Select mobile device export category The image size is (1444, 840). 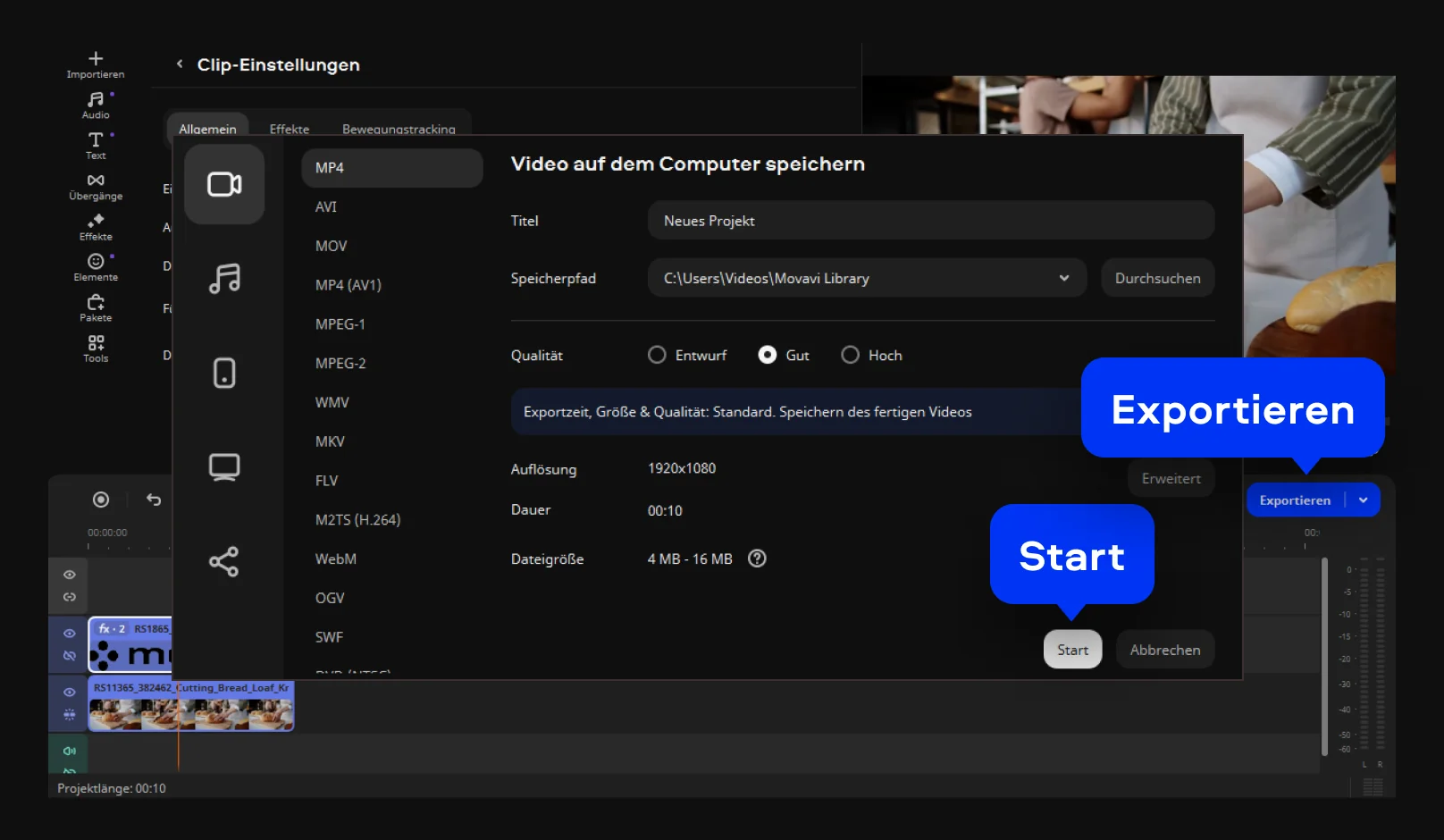[224, 373]
